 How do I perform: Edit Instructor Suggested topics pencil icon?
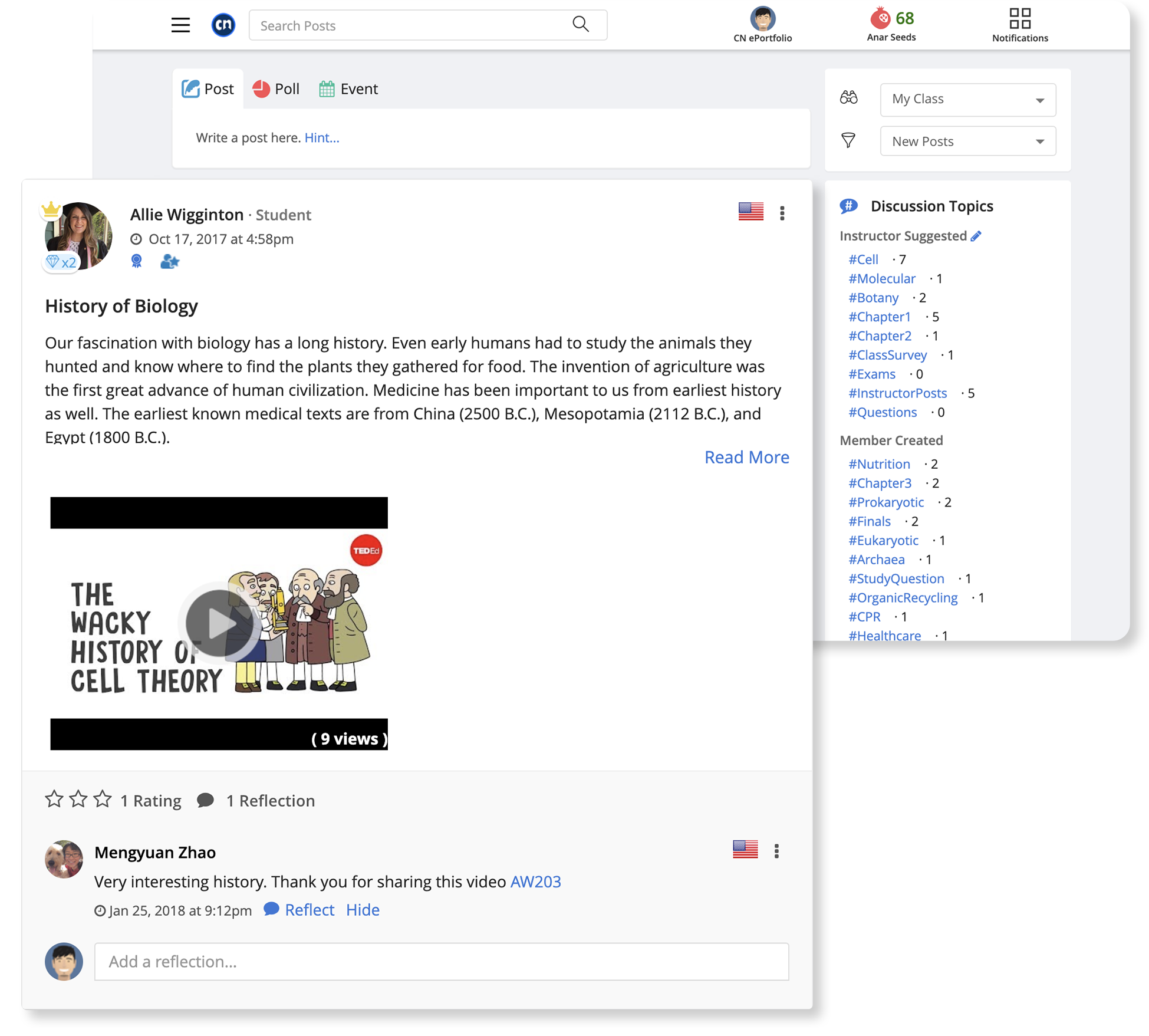coord(976,236)
